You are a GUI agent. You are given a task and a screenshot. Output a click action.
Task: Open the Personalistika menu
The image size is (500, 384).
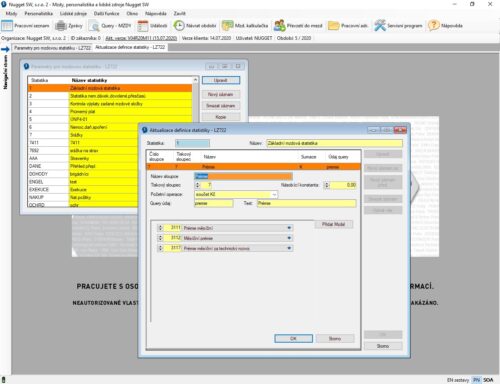38,13
